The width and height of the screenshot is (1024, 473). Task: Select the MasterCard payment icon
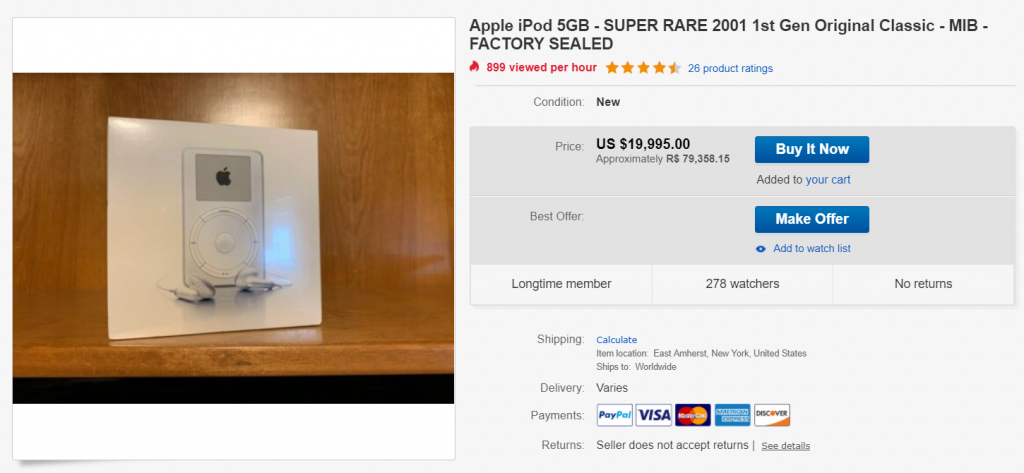point(693,415)
